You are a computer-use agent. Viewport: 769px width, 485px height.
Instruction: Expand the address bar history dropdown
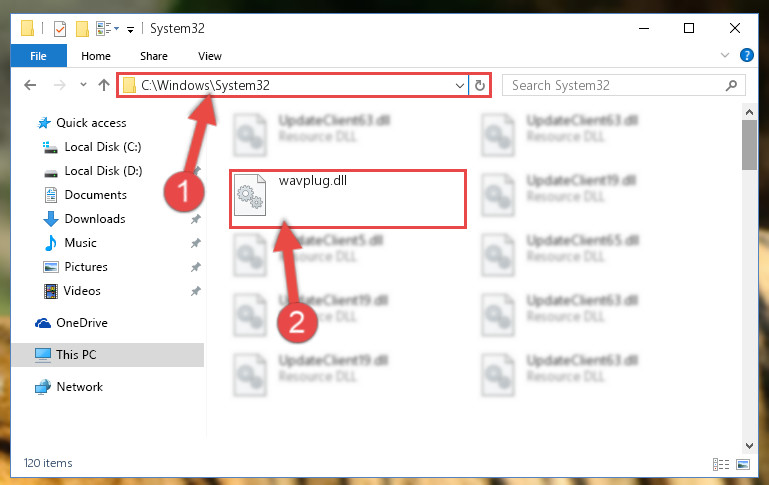click(460, 86)
